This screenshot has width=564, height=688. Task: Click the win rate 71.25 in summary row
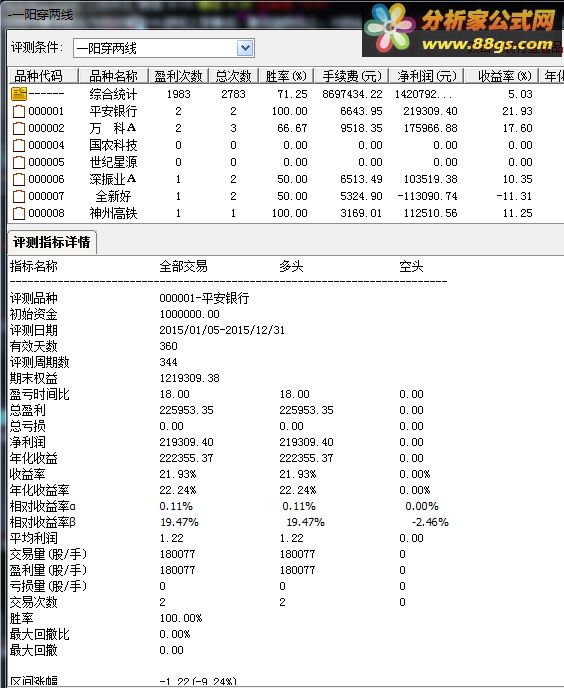pos(292,94)
